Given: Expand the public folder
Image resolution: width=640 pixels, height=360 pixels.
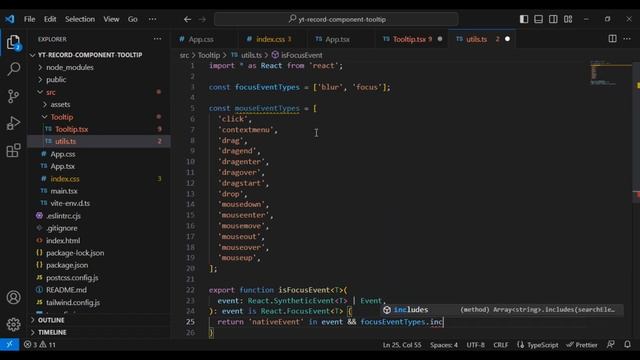Looking at the screenshot, I should 56,80.
